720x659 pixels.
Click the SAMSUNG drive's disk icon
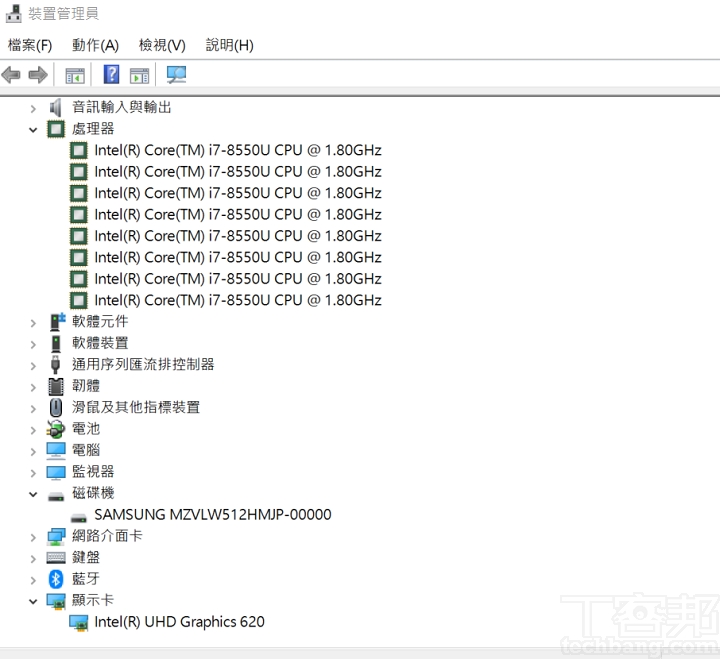point(79,518)
